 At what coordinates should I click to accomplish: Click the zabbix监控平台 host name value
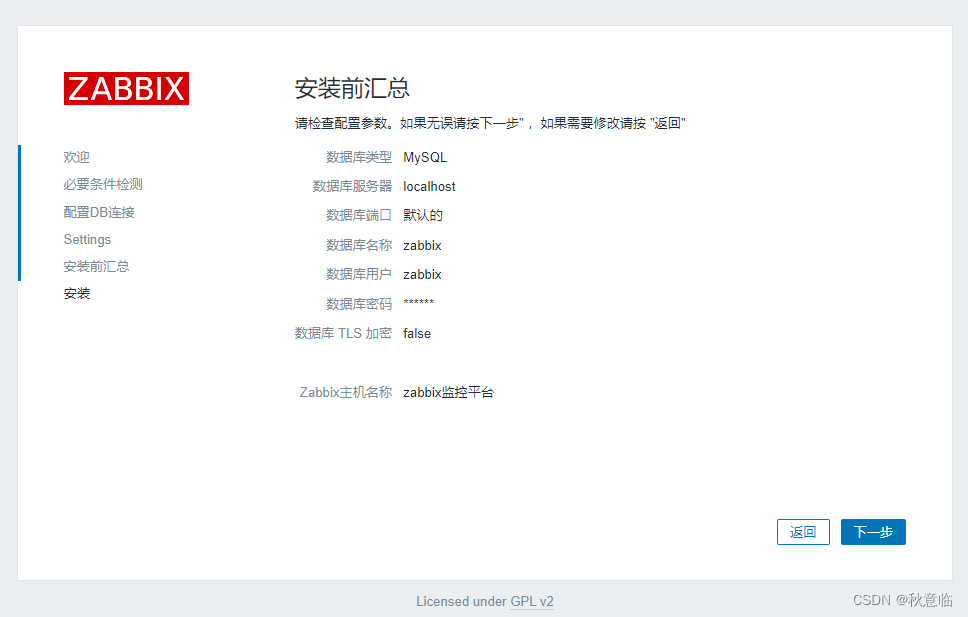click(x=448, y=392)
